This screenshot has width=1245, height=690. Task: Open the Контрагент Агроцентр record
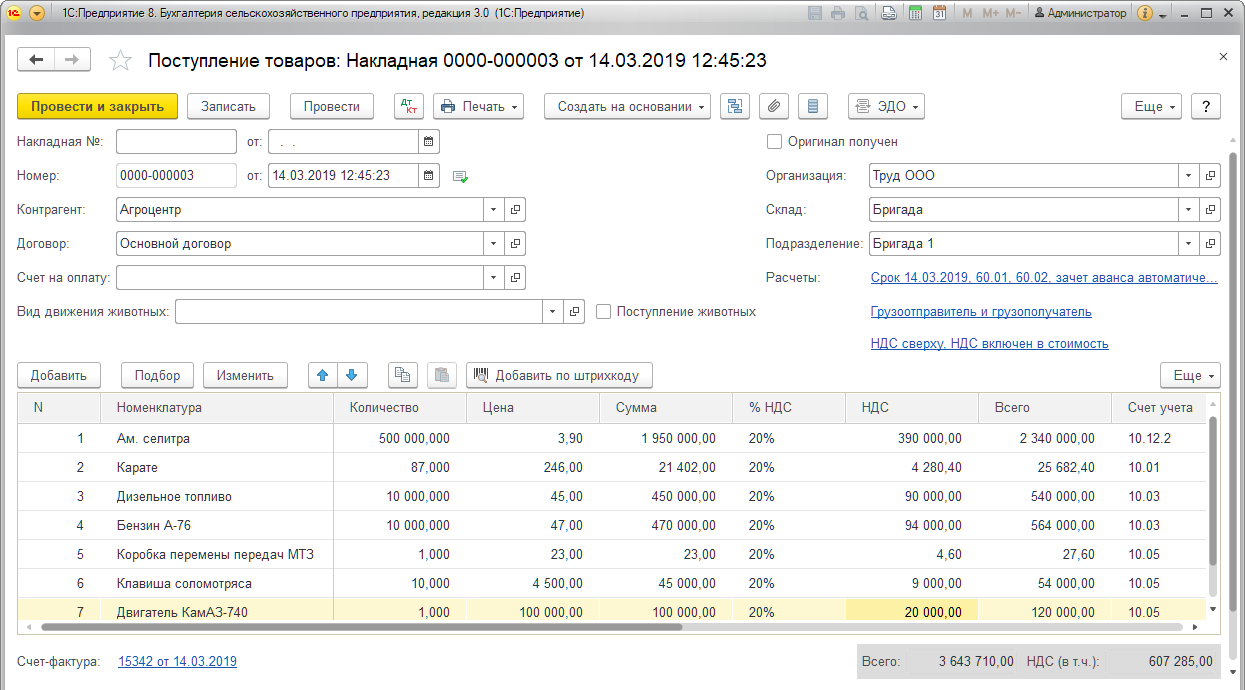[x=515, y=210]
